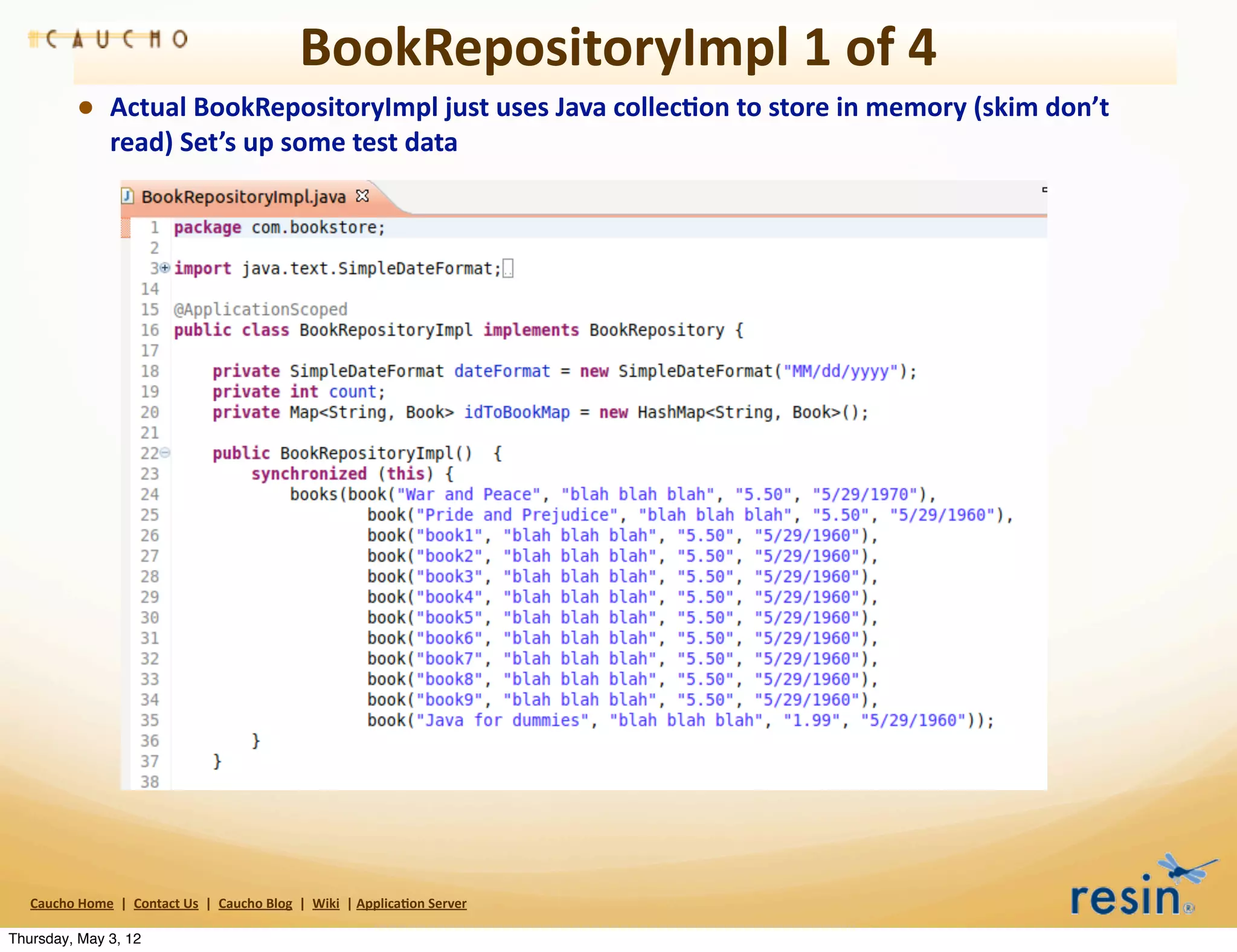This screenshot has height=952, width=1237.
Task: Click the Java file icon on editor tab
Action: pyautogui.click(x=127, y=196)
